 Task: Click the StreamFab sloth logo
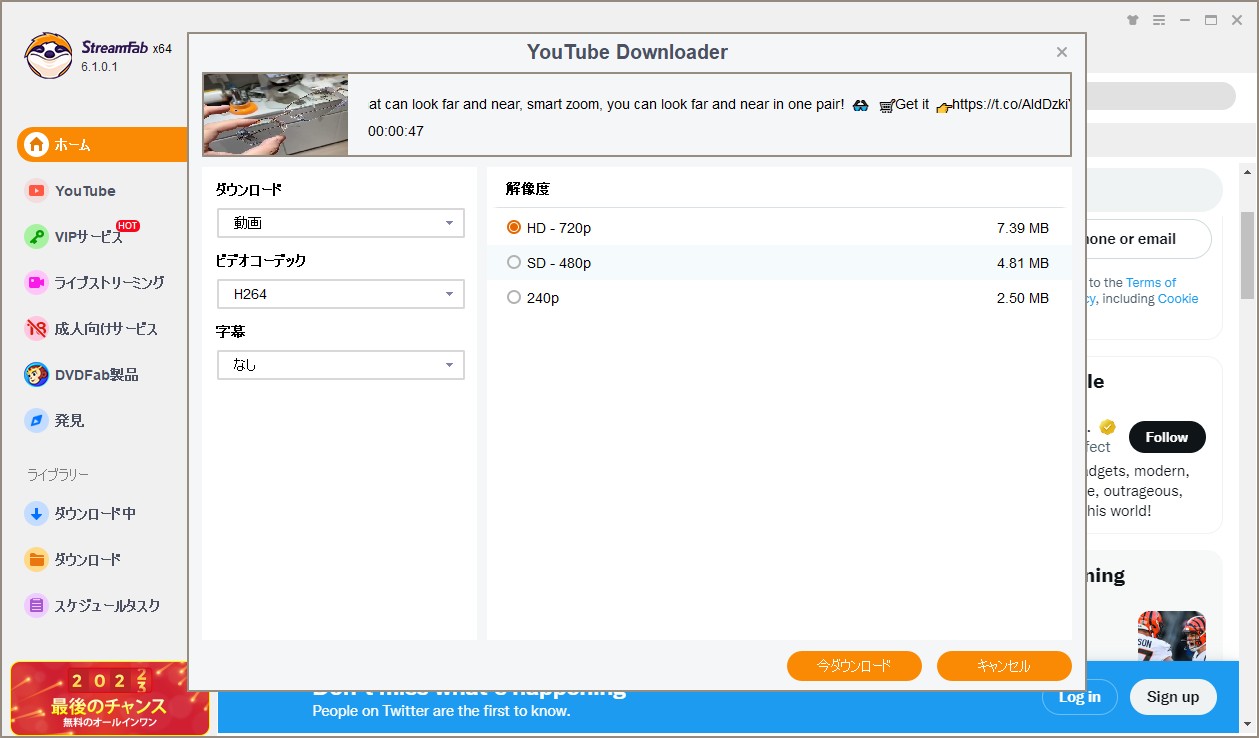tap(48, 57)
